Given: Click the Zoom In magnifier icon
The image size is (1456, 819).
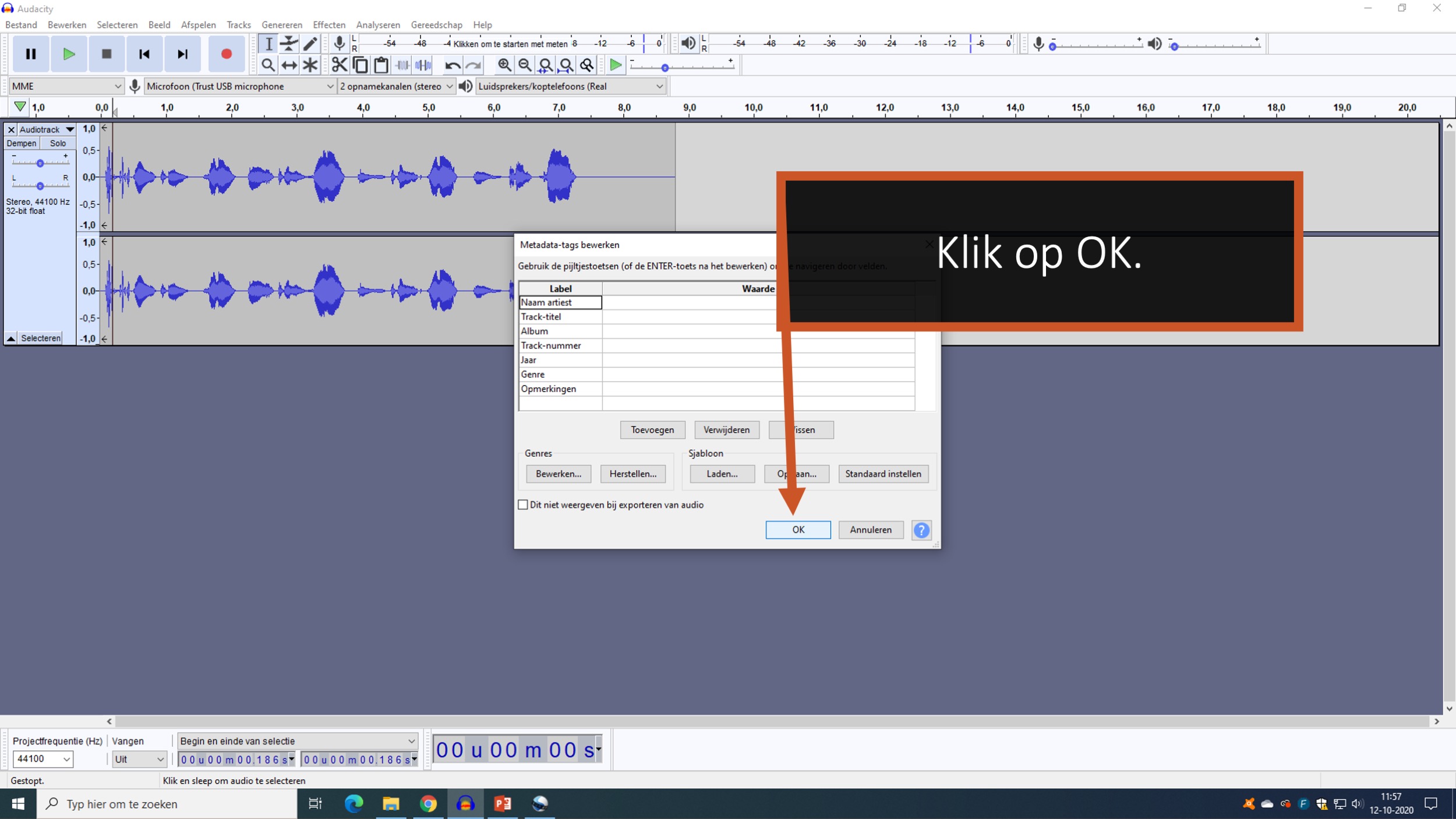Looking at the screenshot, I should [504, 65].
